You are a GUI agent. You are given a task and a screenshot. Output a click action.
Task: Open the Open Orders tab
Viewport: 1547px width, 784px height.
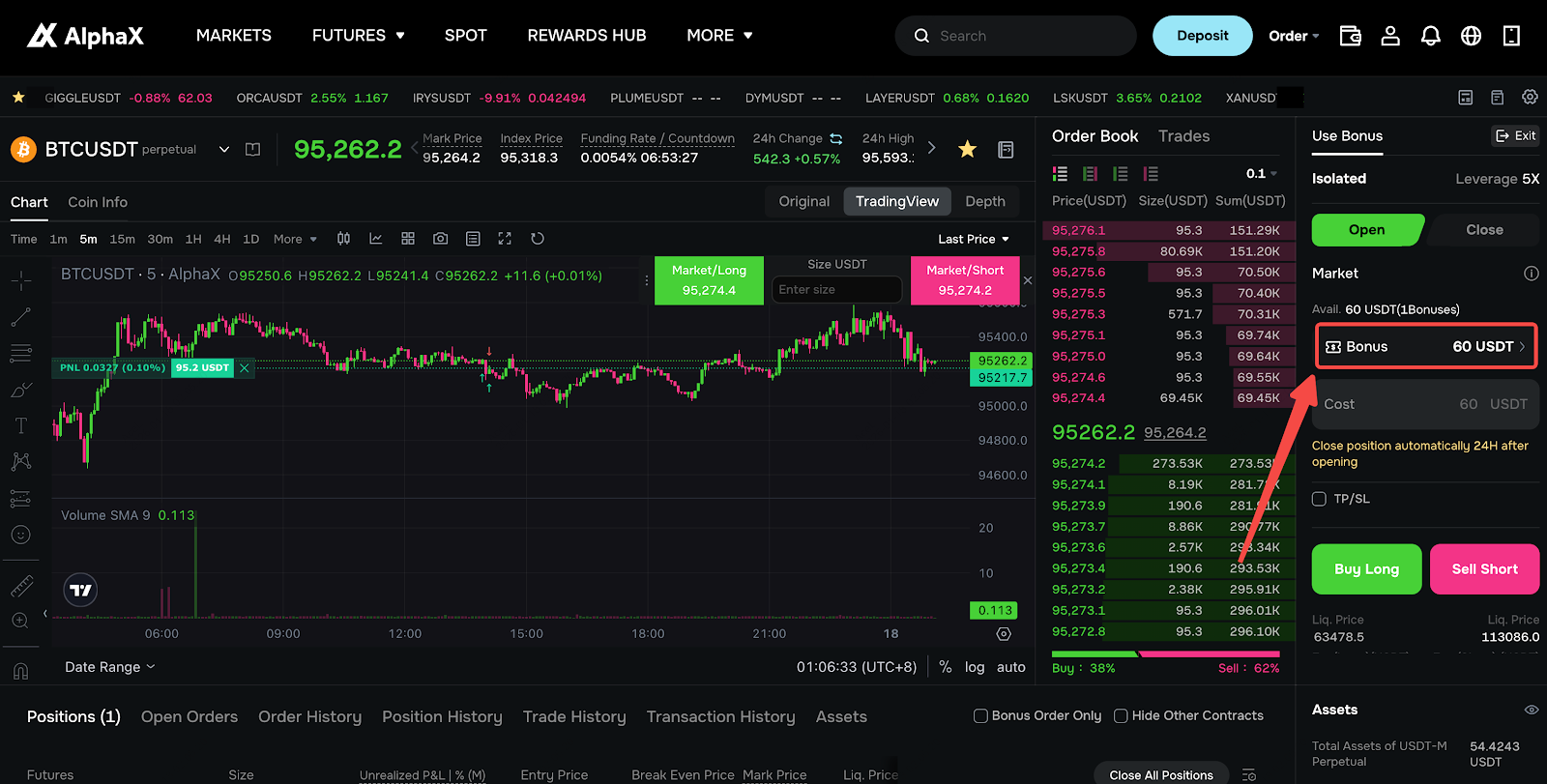coord(190,716)
